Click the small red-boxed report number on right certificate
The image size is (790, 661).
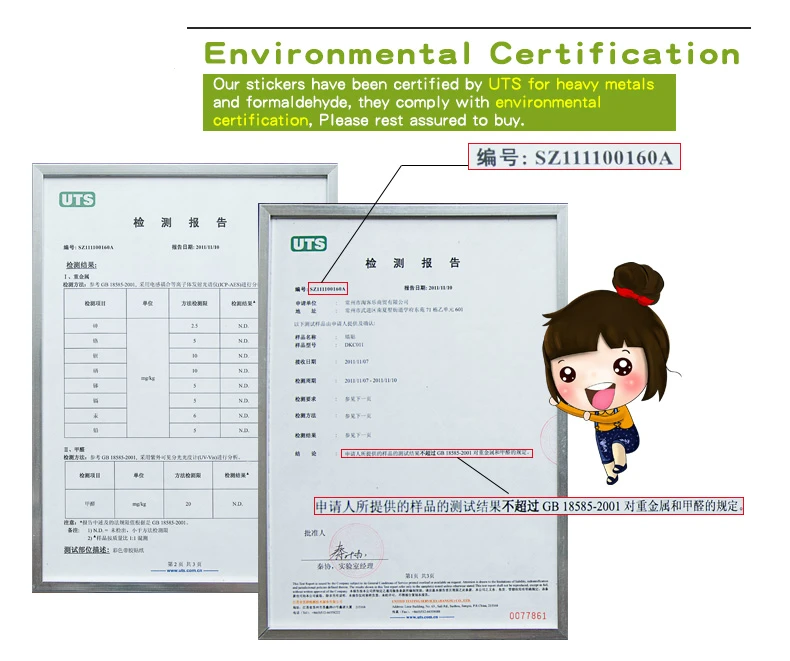[327, 289]
